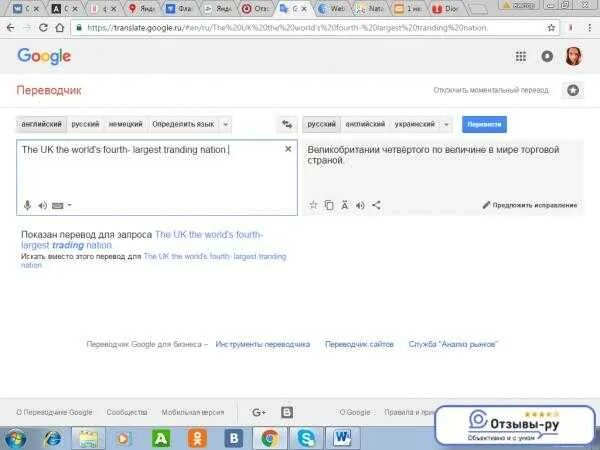Click Отключить моментальный перевод
The image size is (600, 450).
491,90
